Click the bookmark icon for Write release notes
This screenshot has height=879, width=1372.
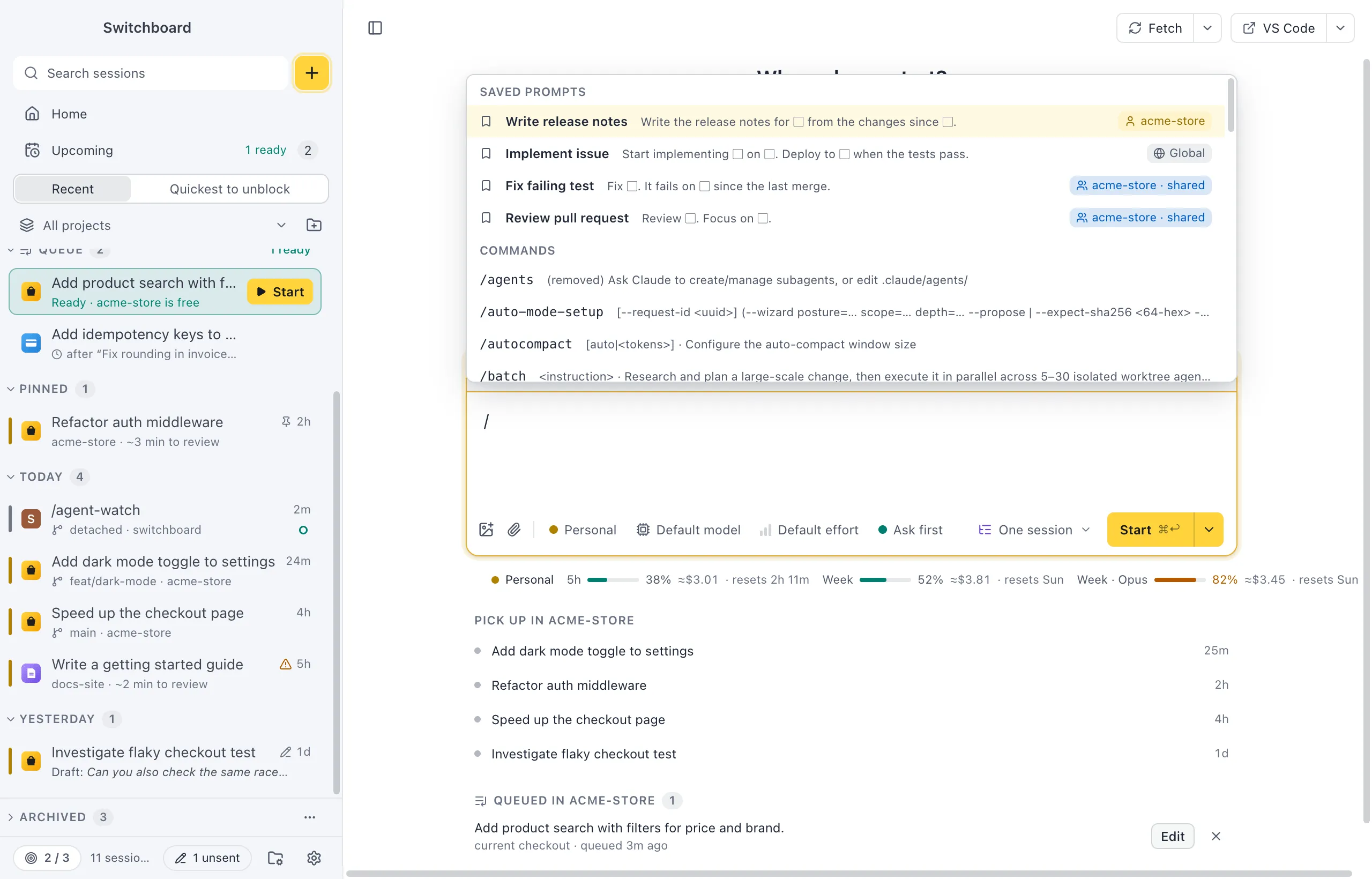point(486,122)
